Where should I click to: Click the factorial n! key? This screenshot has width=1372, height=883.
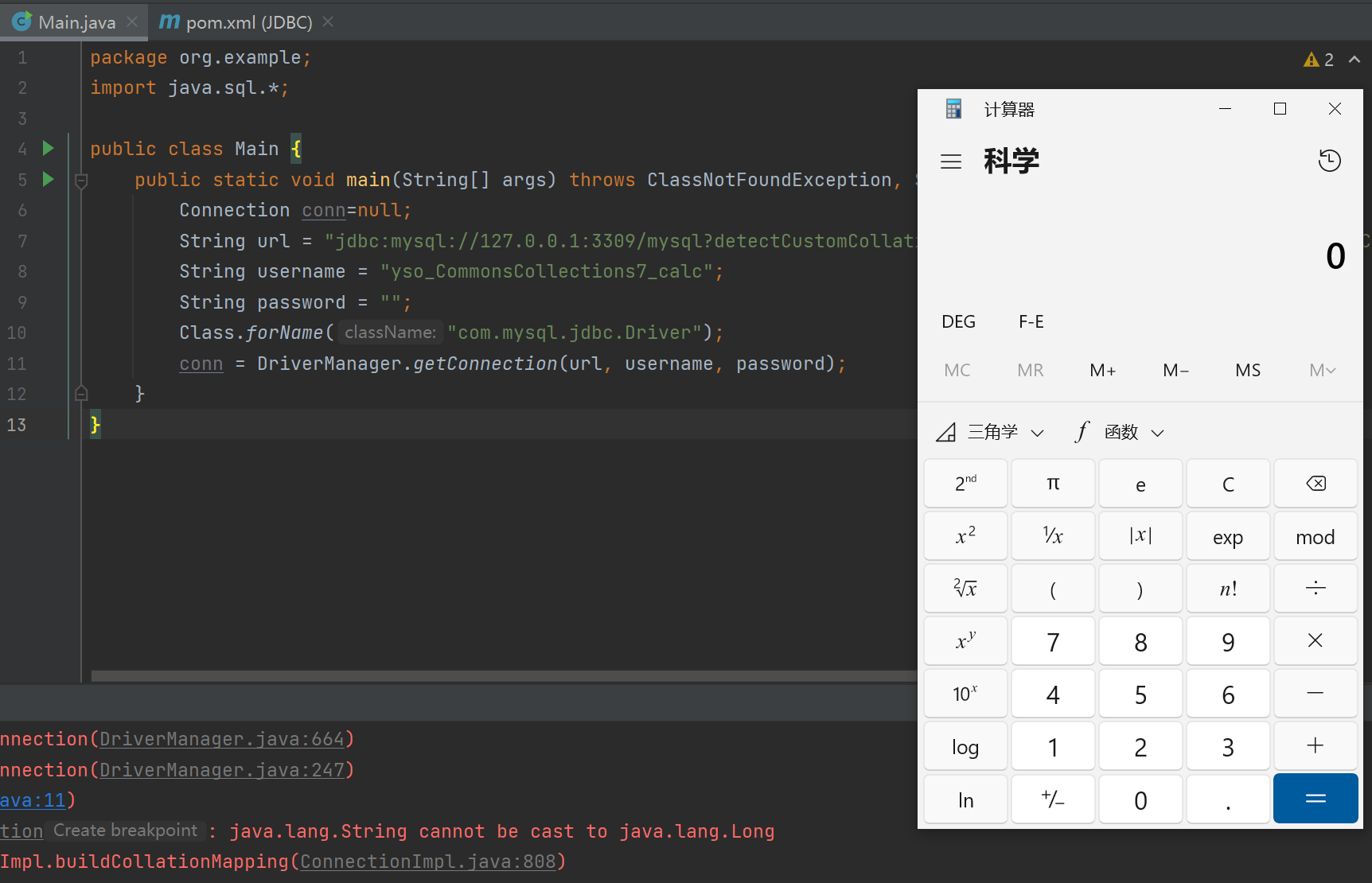(x=1228, y=589)
